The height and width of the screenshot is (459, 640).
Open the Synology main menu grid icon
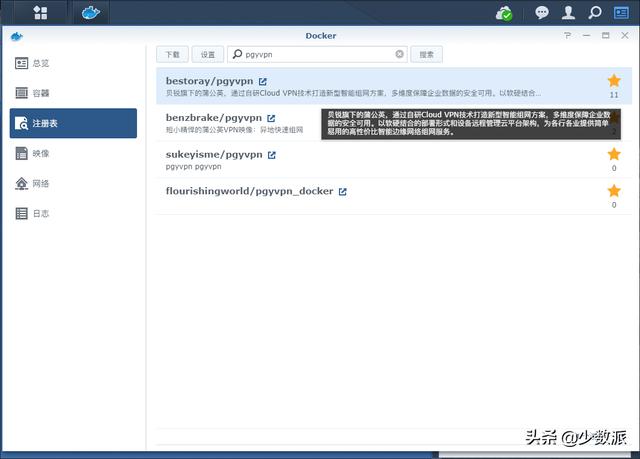click(40, 13)
